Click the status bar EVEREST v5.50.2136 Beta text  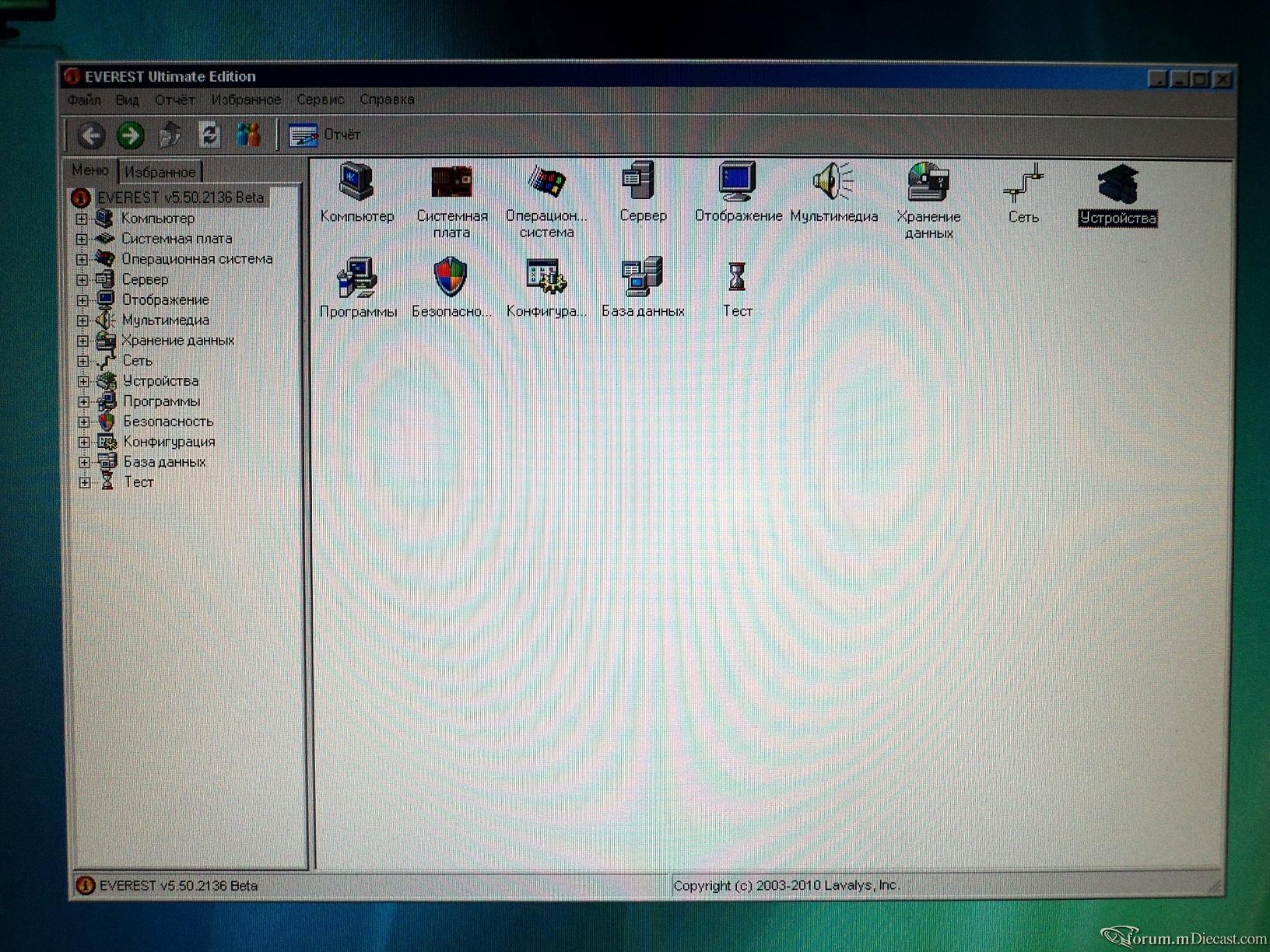tap(179, 886)
